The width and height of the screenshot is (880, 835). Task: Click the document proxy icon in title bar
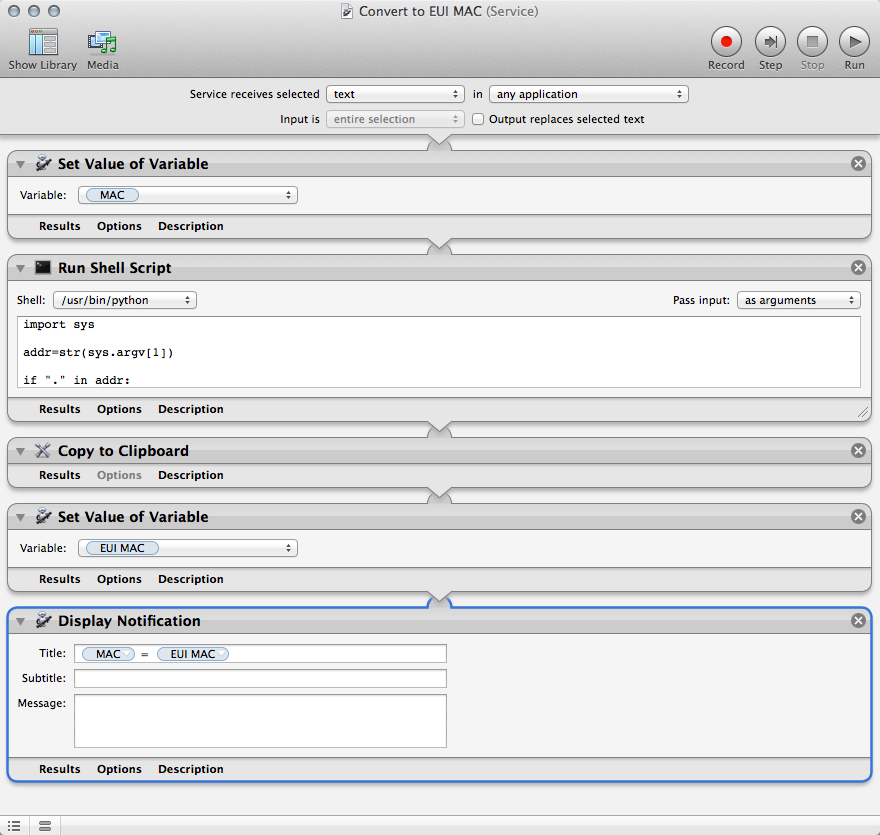(x=347, y=11)
